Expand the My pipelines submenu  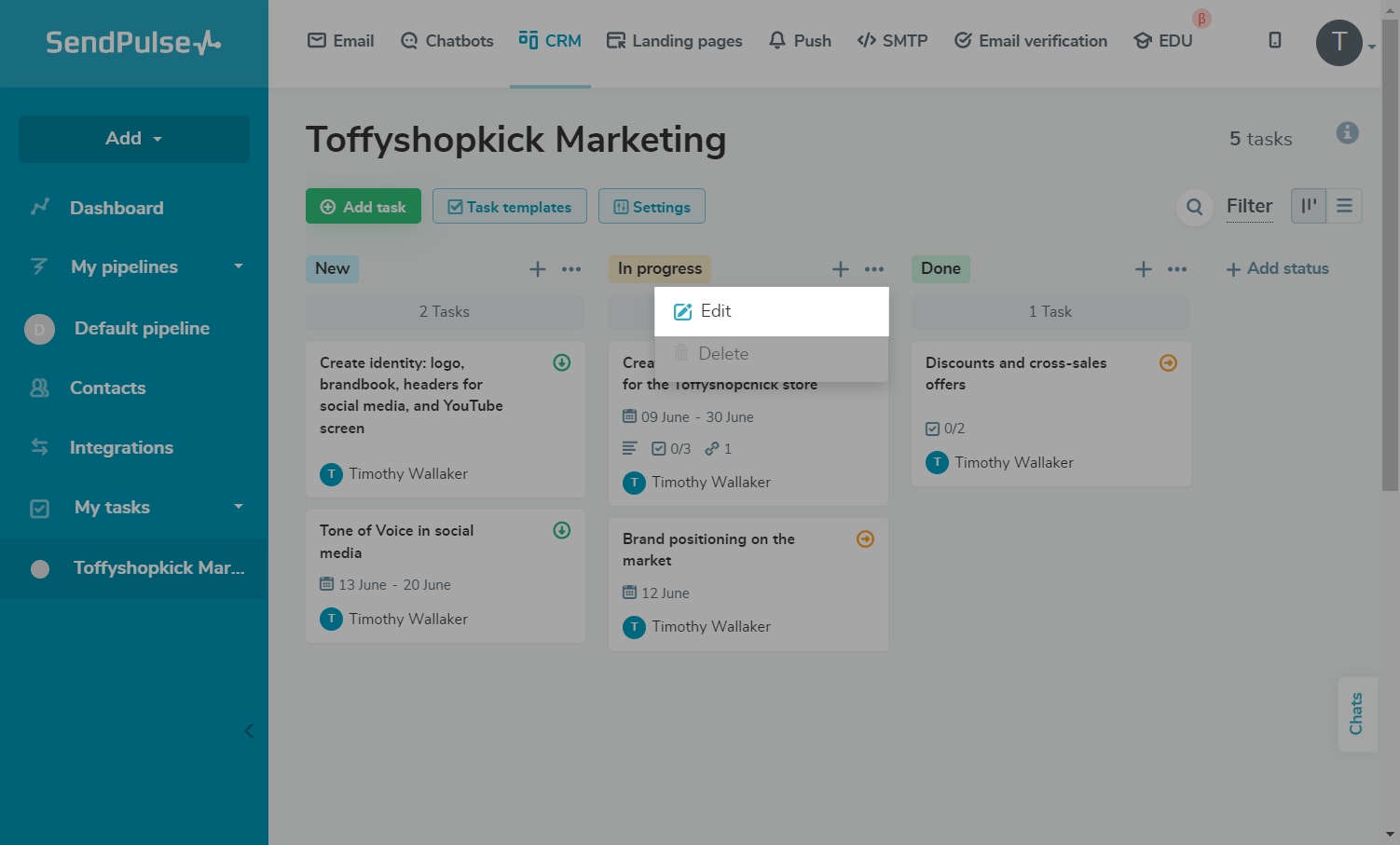point(238,266)
